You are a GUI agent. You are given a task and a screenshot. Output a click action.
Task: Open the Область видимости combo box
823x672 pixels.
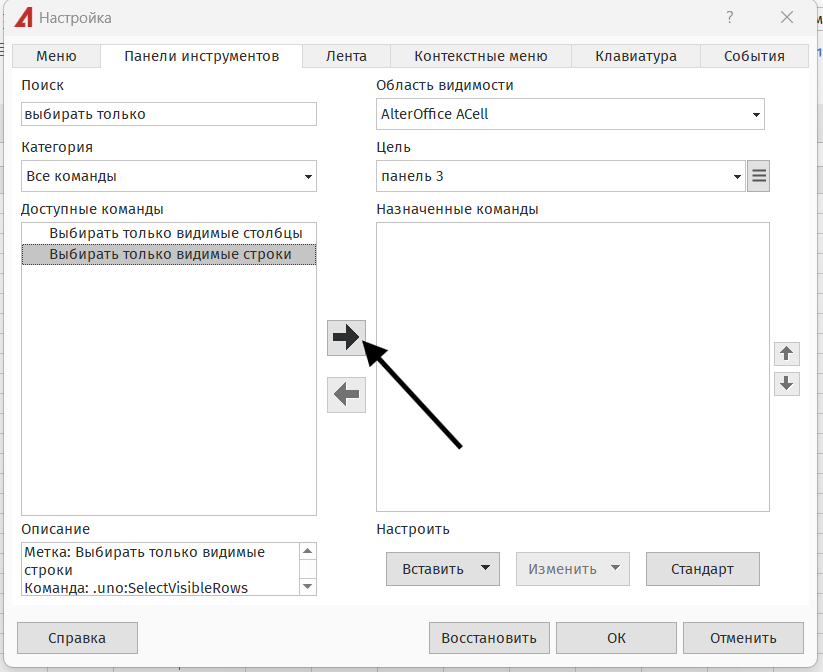[x=570, y=114]
